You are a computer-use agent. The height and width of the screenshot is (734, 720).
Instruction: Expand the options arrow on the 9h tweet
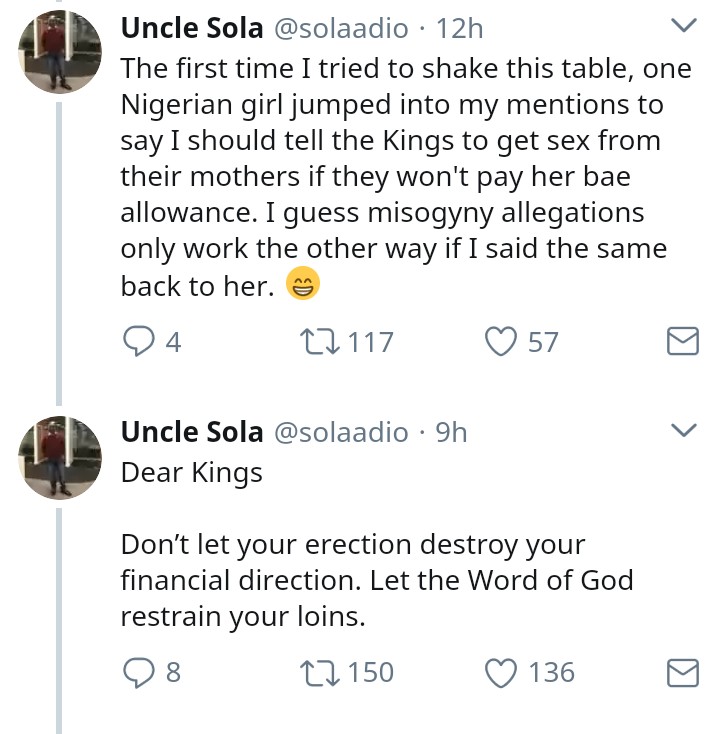(x=682, y=431)
